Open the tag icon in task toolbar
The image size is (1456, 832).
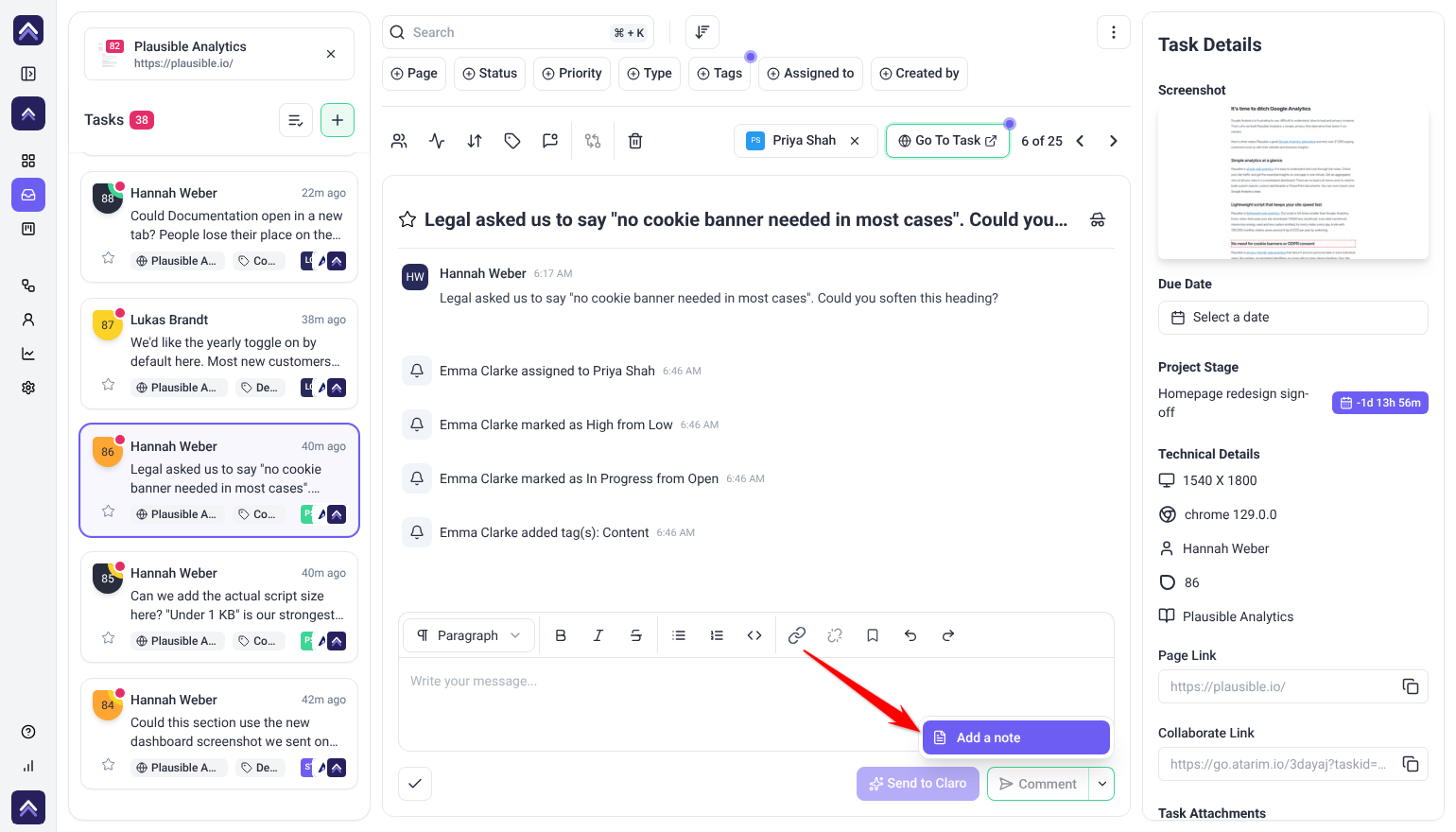(x=512, y=141)
